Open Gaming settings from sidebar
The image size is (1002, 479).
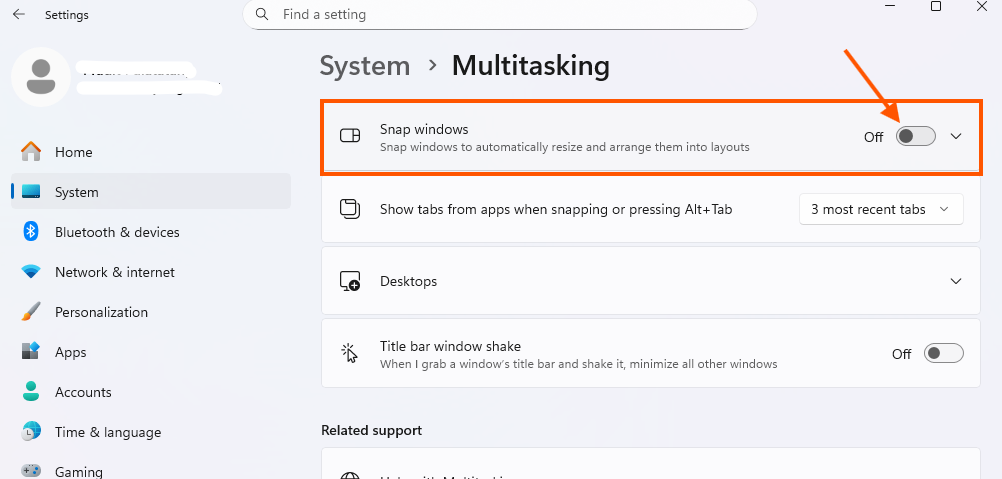pyautogui.click(x=78, y=471)
